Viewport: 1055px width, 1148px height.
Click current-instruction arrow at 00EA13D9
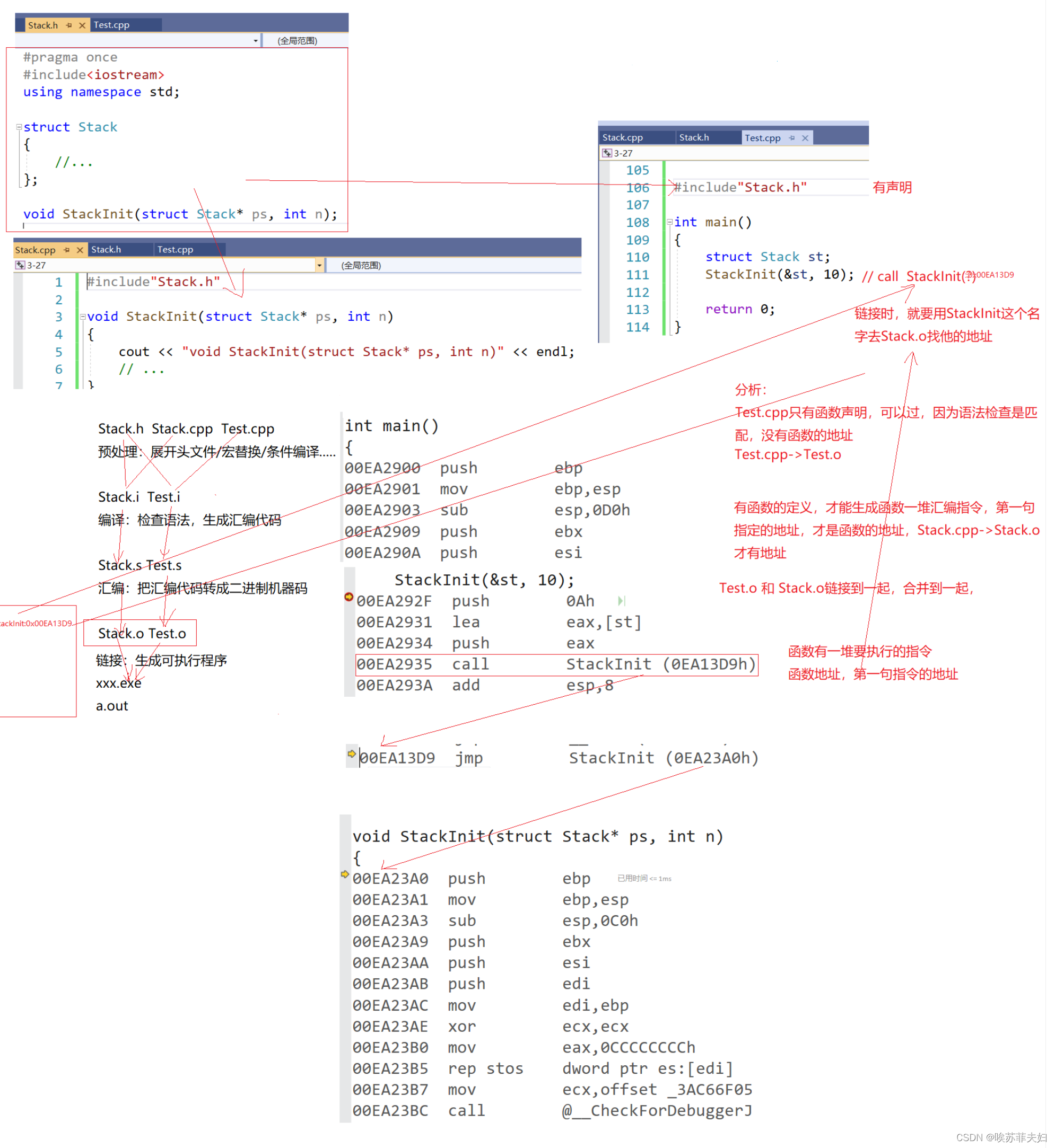[x=352, y=753]
